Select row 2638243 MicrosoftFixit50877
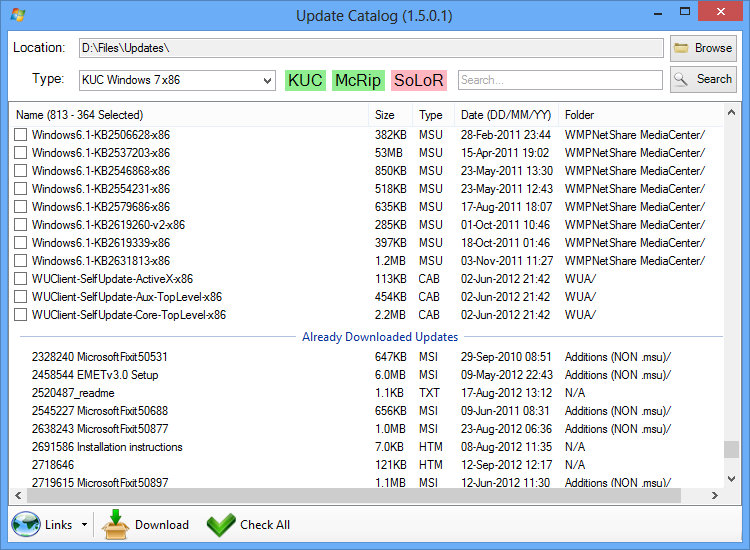The image size is (750, 550). 366,429
